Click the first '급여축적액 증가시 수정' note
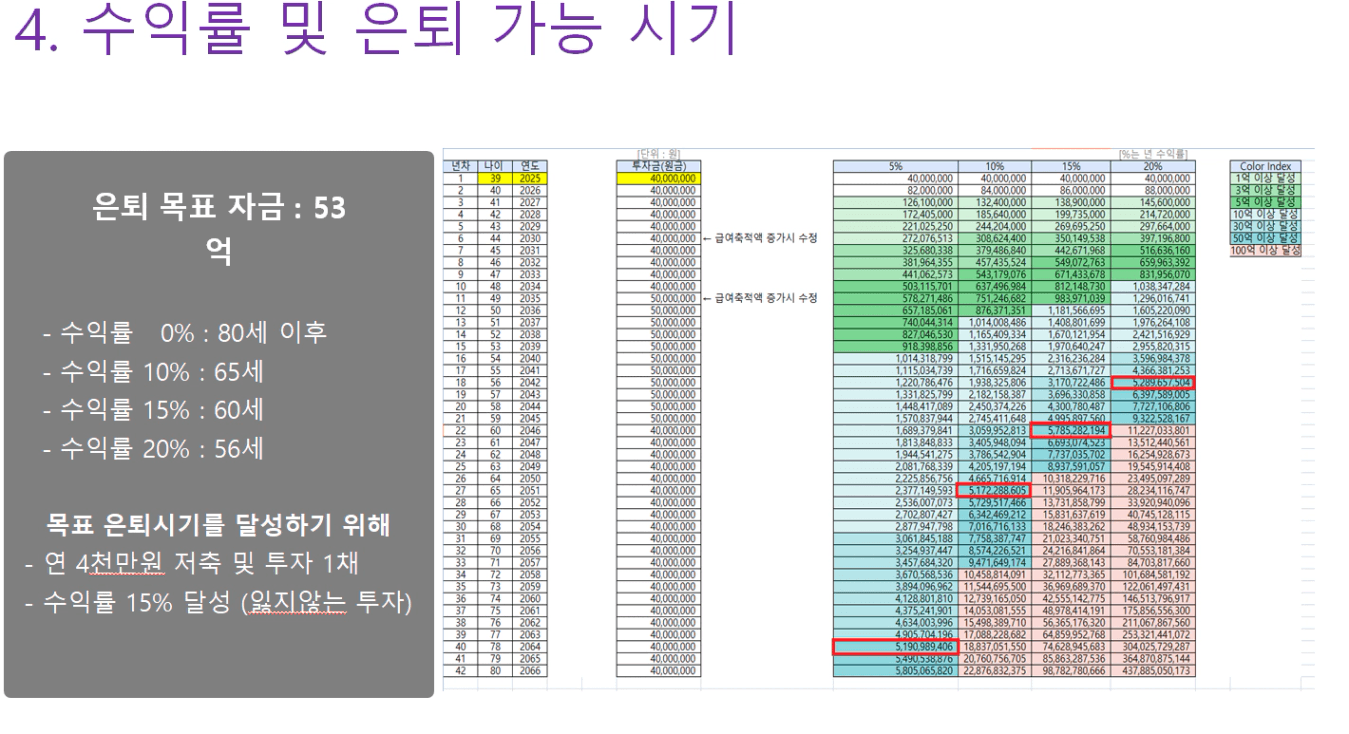 (x=760, y=238)
